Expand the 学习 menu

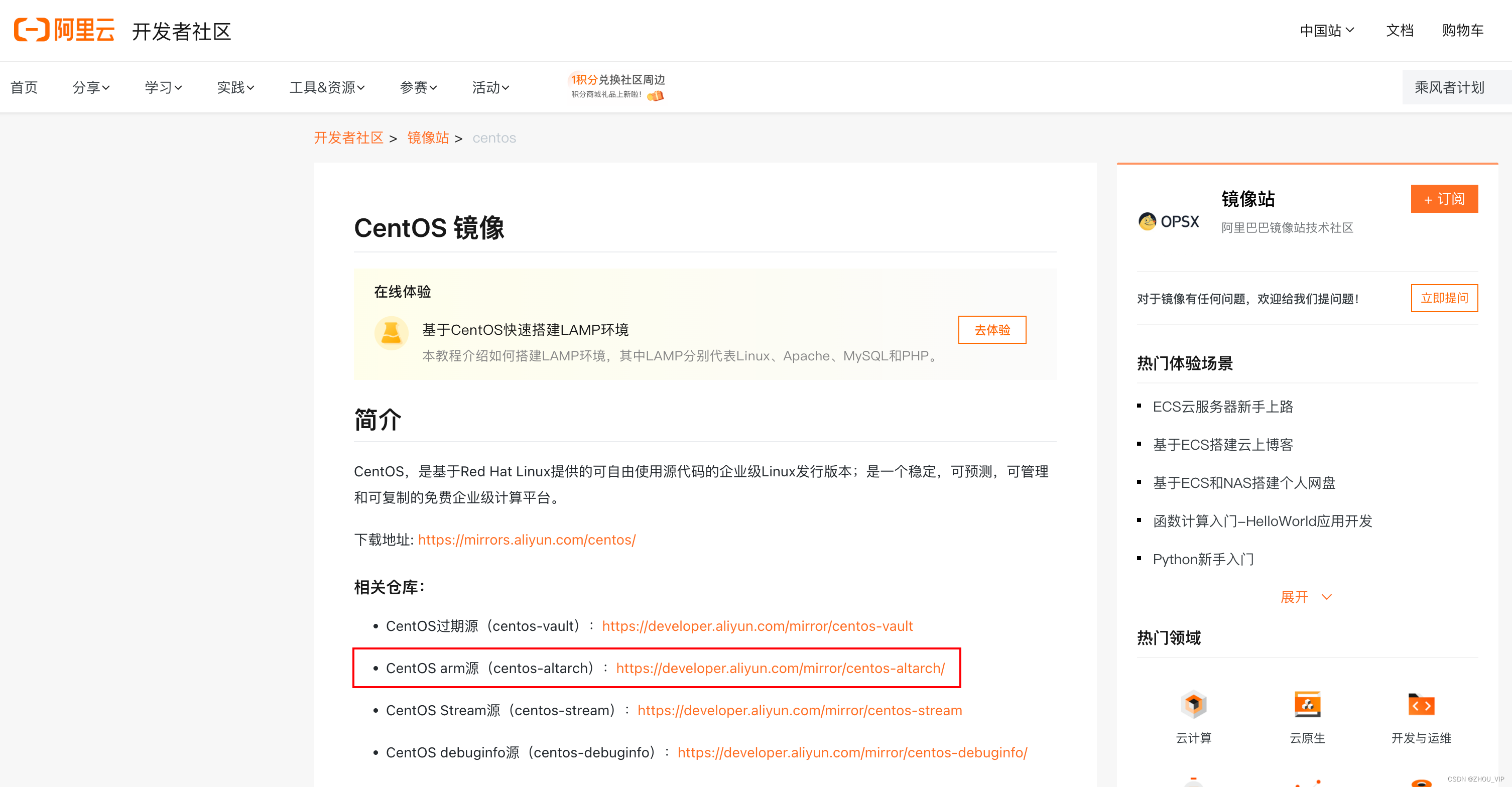pos(163,87)
